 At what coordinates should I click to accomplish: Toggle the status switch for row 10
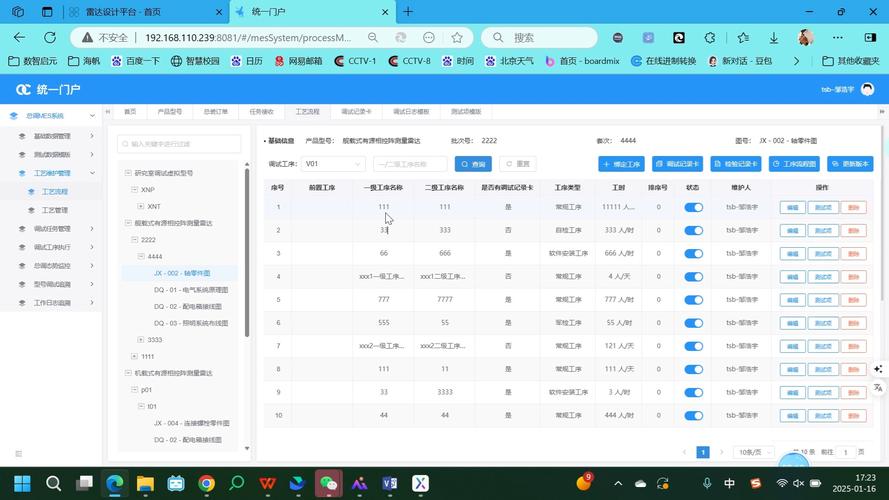(693, 416)
